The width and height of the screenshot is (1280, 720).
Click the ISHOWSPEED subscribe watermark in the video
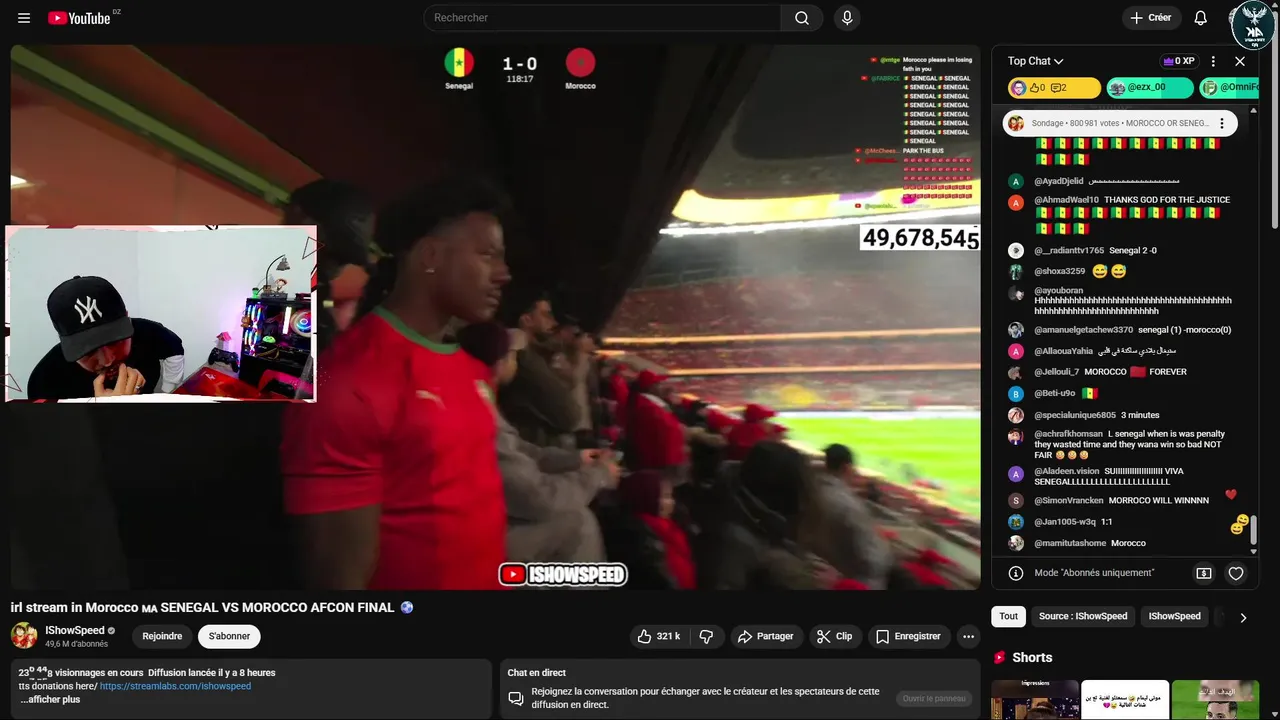pyautogui.click(x=563, y=574)
